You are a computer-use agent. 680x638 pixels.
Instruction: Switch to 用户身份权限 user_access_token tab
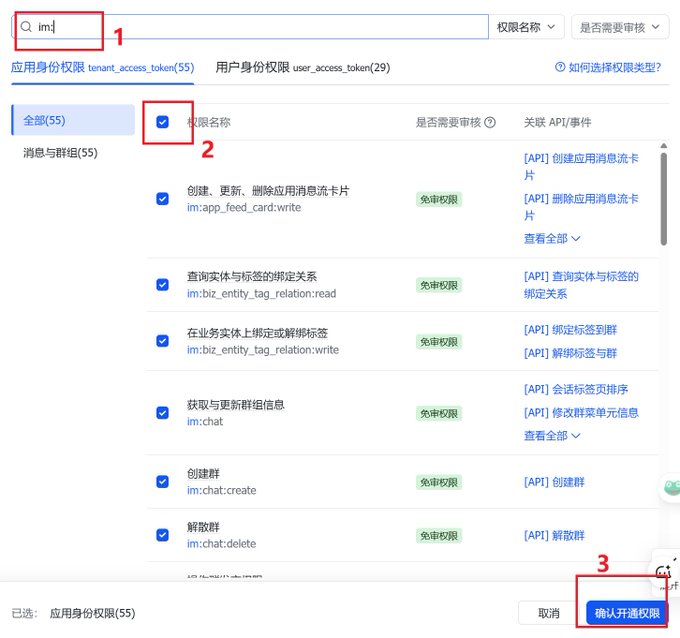302,68
